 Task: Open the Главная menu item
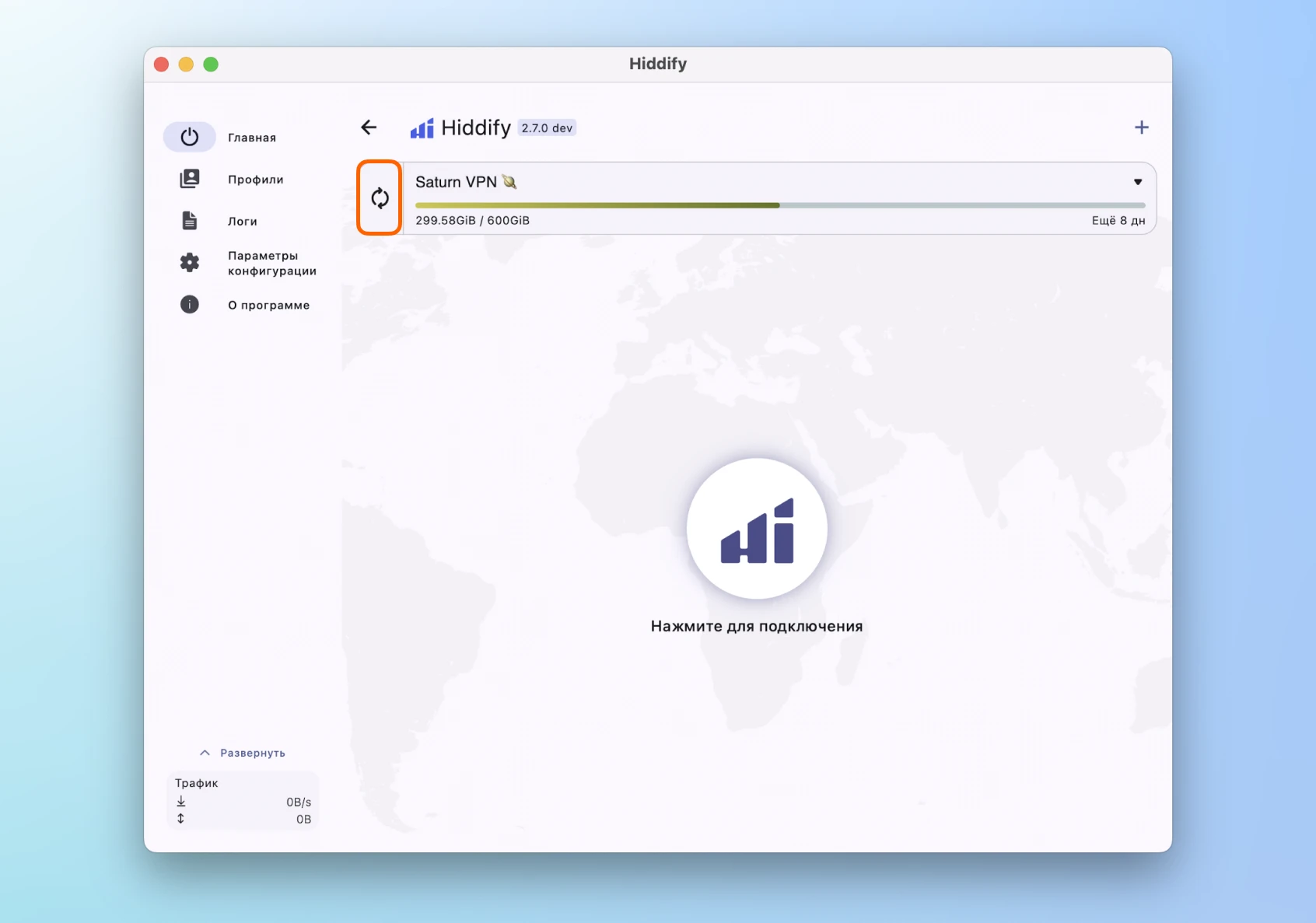(252, 138)
